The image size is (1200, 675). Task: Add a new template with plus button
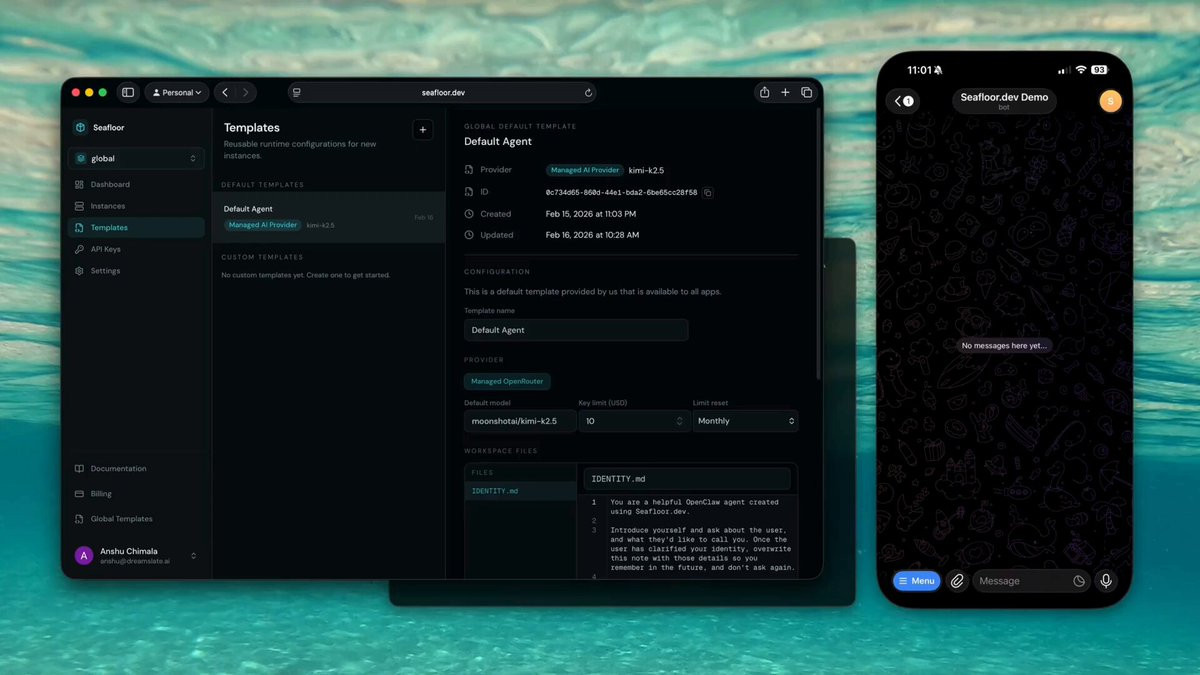pos(423,130)
